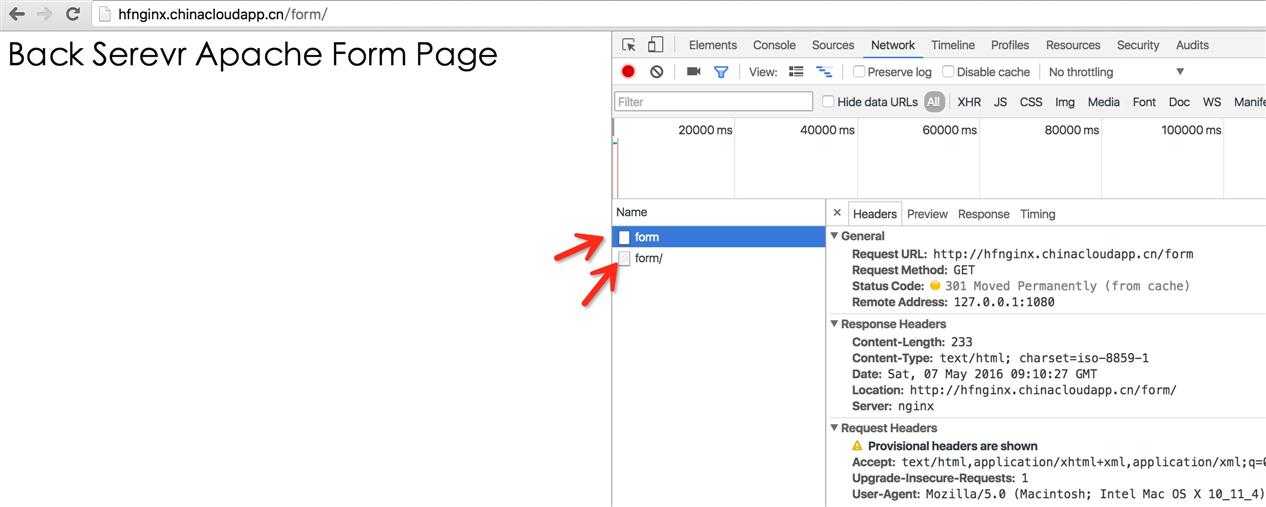This screenshot has height=507, width=1266.
Task: Collapse the Response Headers section
Action: [835, 324]
